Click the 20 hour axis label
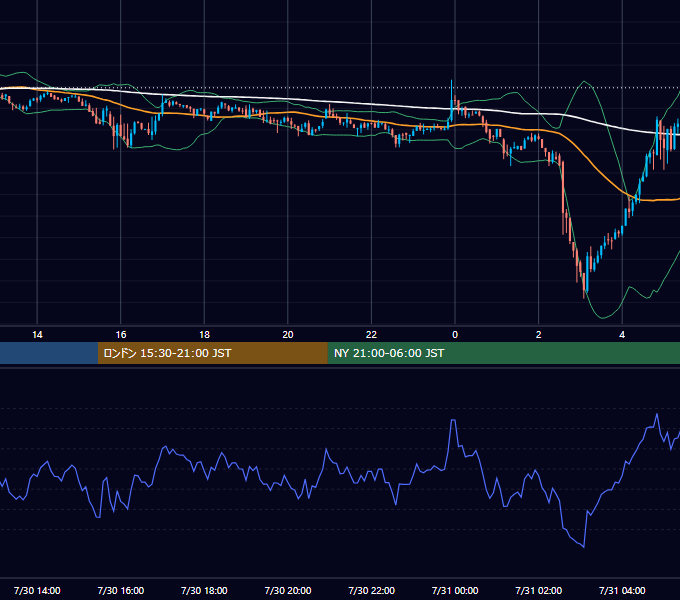This screenshot has width=680, height=600. coord(288,335)
